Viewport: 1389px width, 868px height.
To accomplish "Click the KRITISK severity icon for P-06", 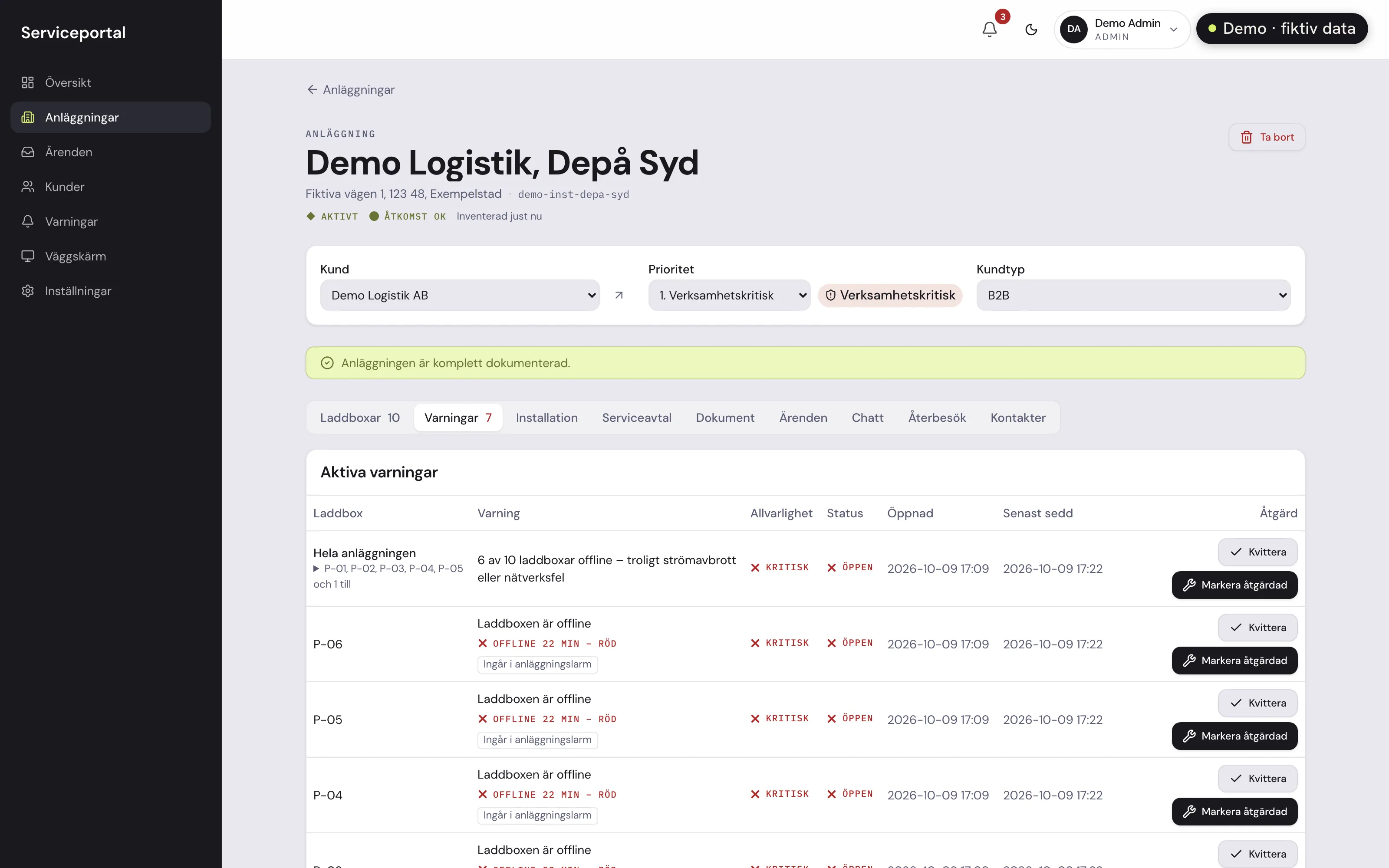I will [755, 643].
